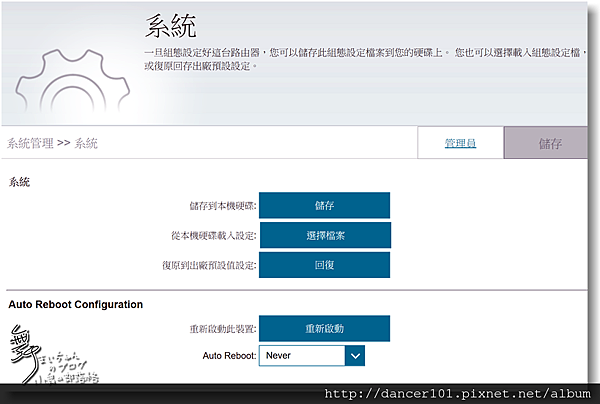Click the 重新啟動 reboot button
This screenshot has width=600, height=404.
(324, 328)
